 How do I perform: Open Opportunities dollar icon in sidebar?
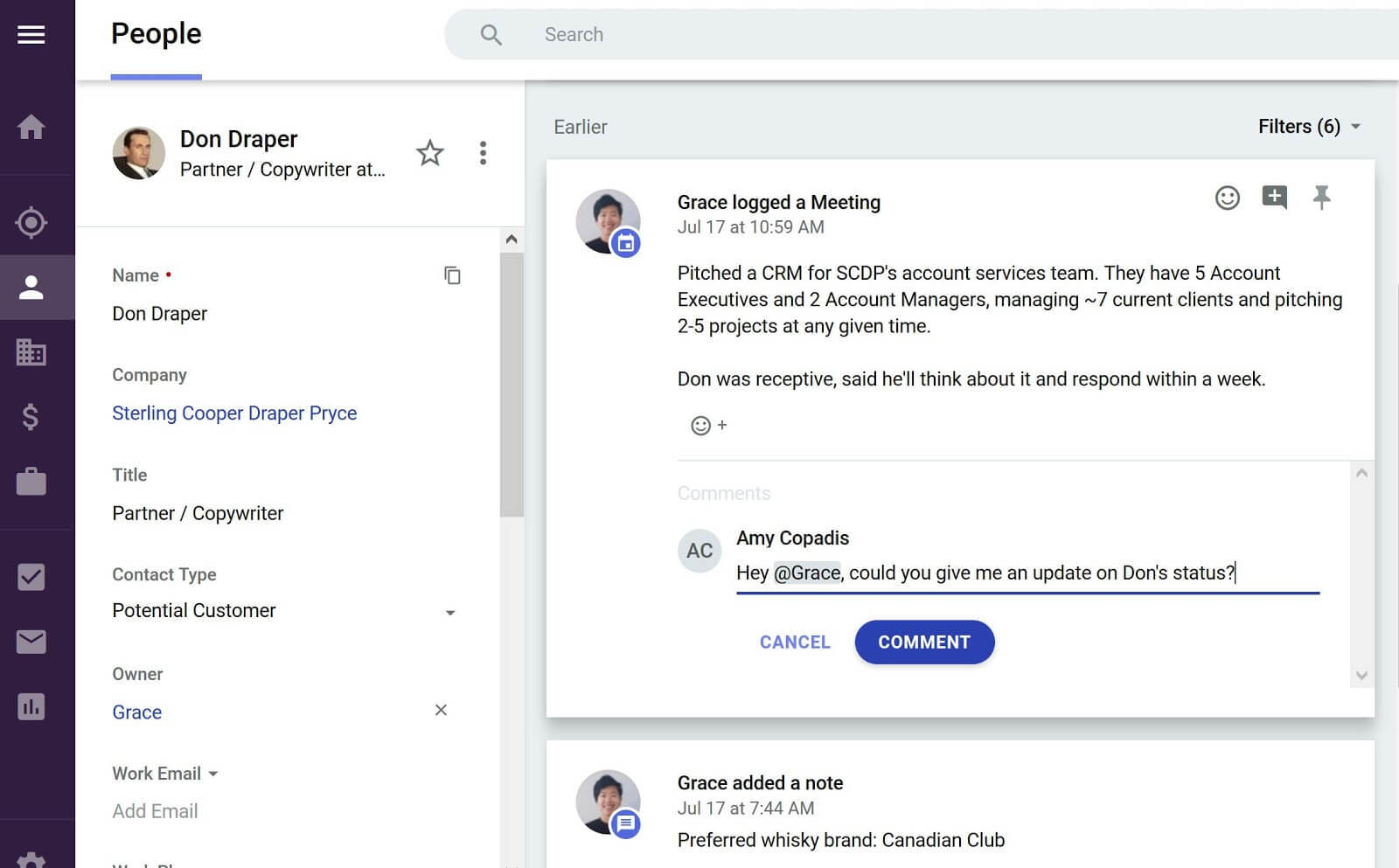coord(31,417)
